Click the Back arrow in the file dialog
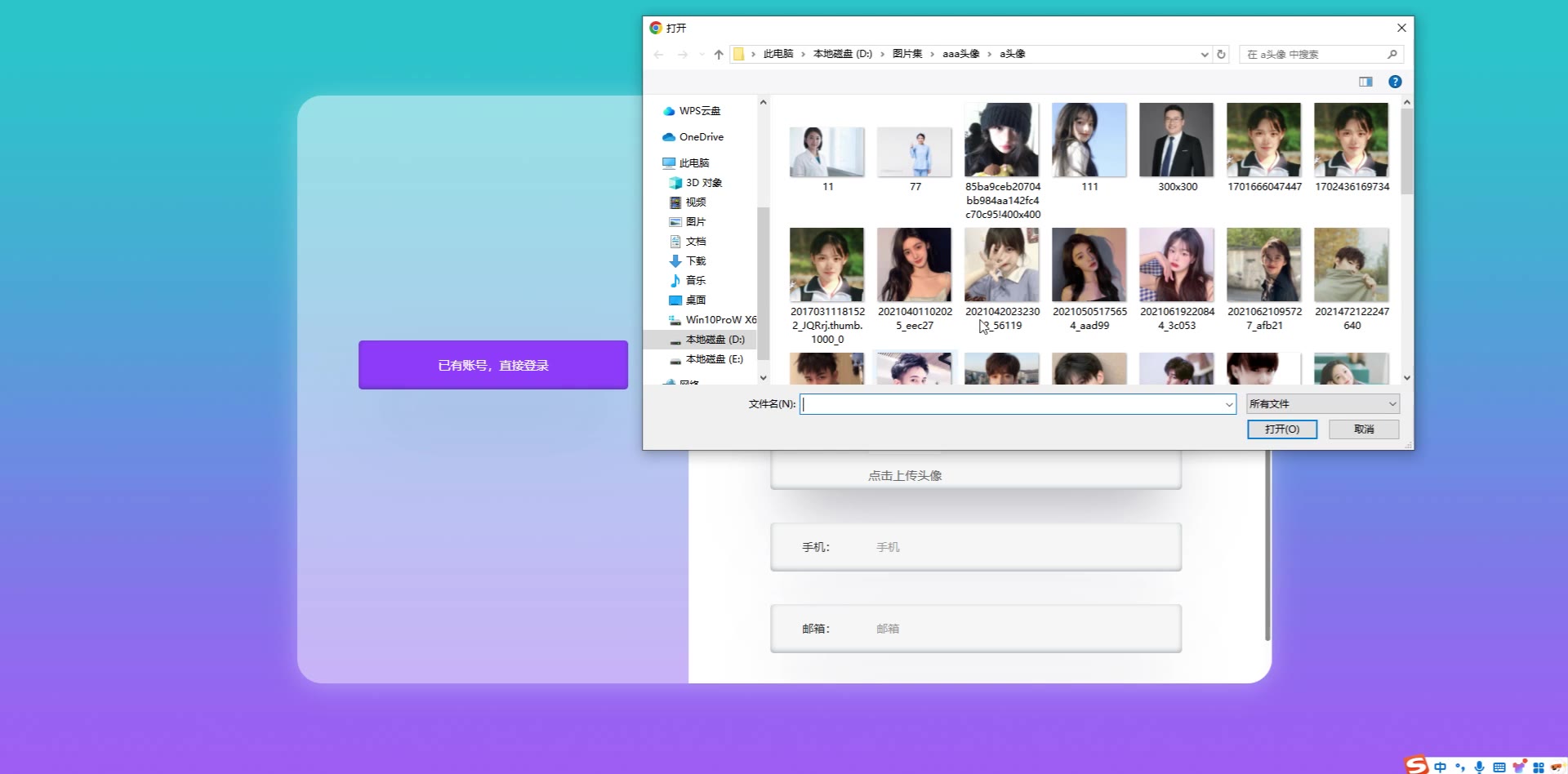Screen dimensions: 1568x774 pos(659,55)
